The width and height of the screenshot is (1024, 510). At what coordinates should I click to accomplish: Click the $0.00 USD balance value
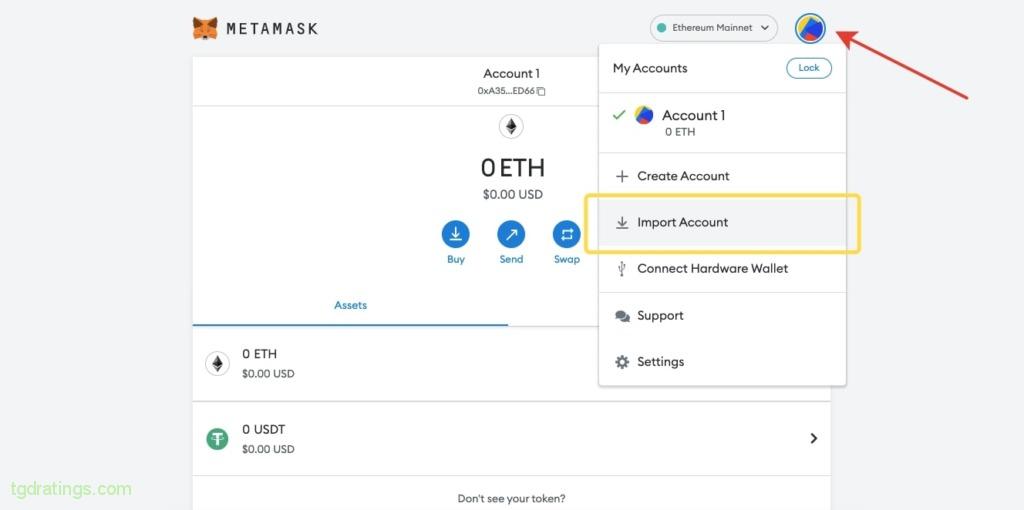(513, 195)
